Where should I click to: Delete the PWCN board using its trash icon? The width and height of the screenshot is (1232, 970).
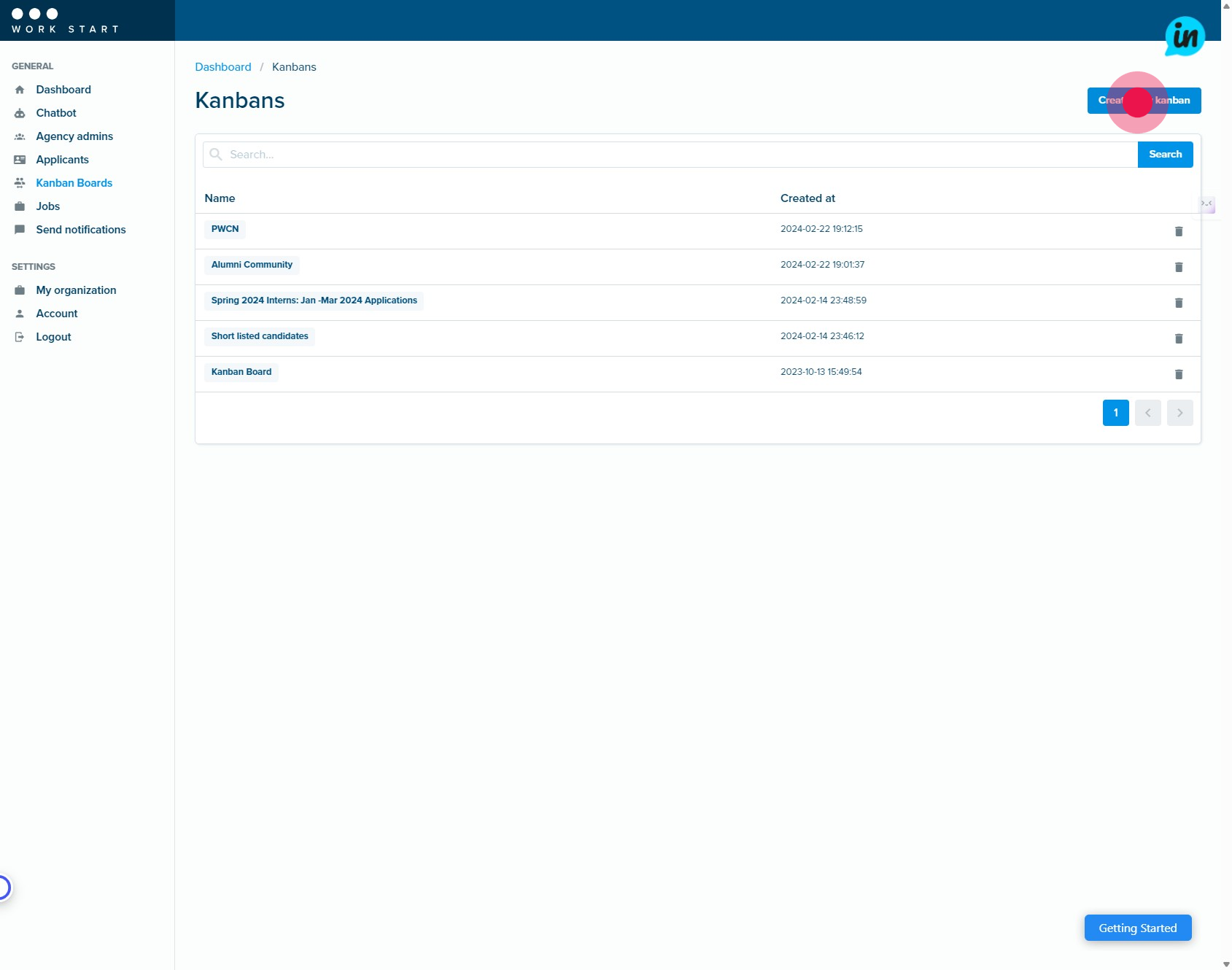tap(1179, 231)
